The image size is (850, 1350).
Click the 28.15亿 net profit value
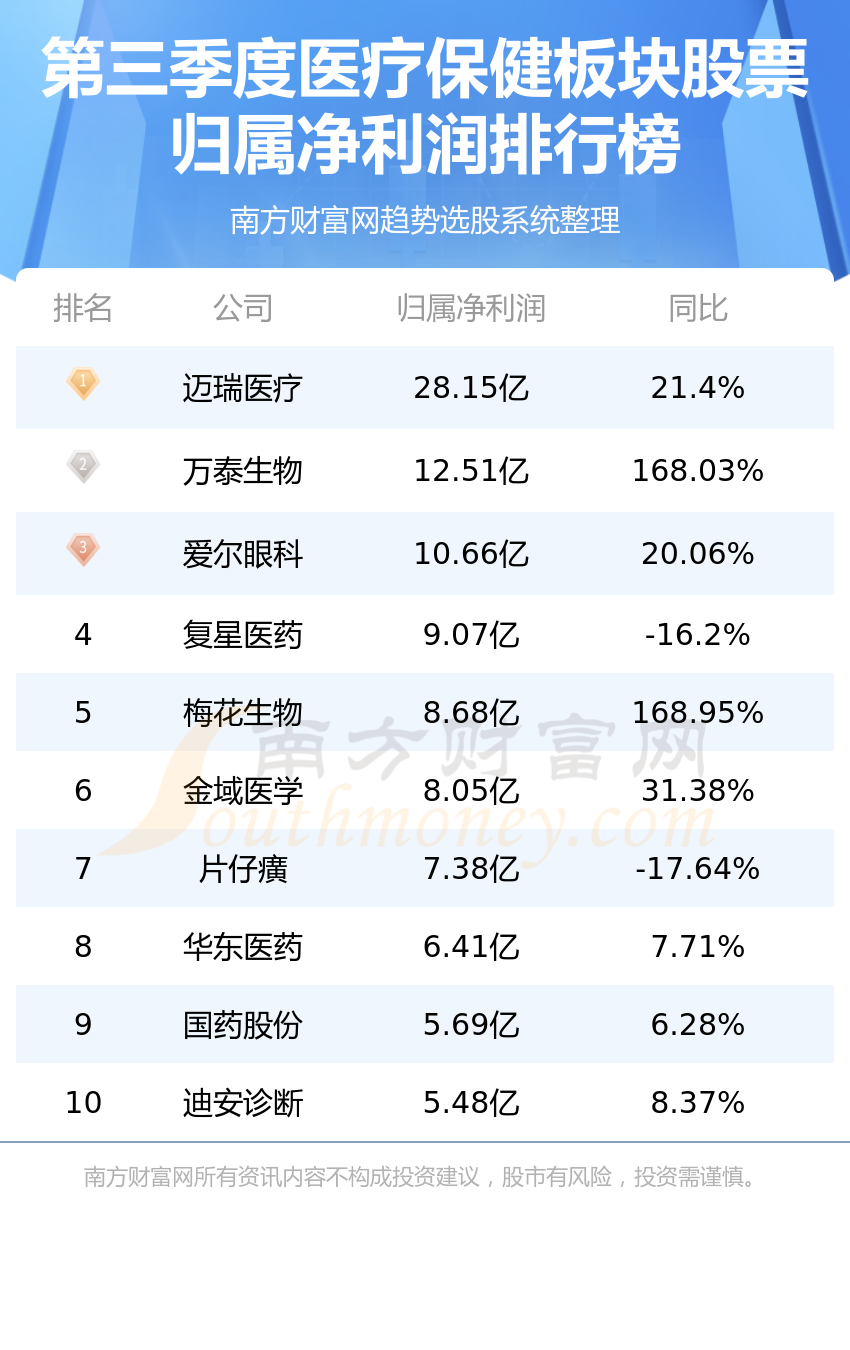(471, 388)
